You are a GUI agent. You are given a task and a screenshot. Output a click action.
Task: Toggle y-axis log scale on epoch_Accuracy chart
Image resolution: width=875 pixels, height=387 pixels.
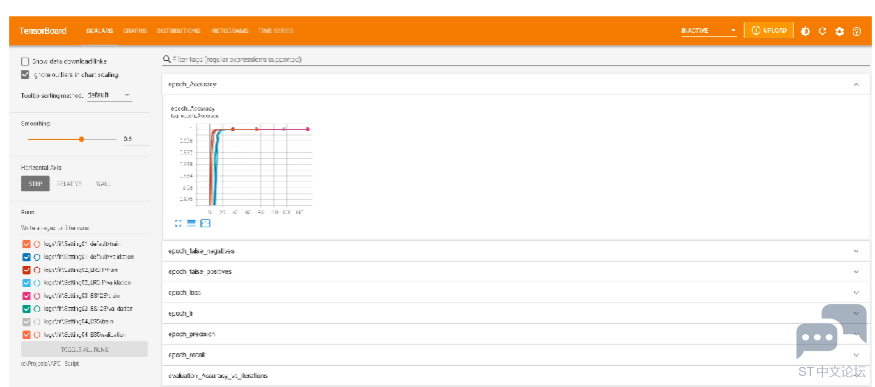(191, 223)
